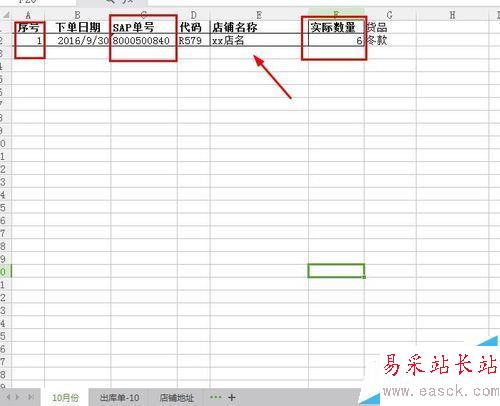The width and height of the screenshot is (500, 406).
Task: Click the SAP单号 header cell
Action: (144, 27)
